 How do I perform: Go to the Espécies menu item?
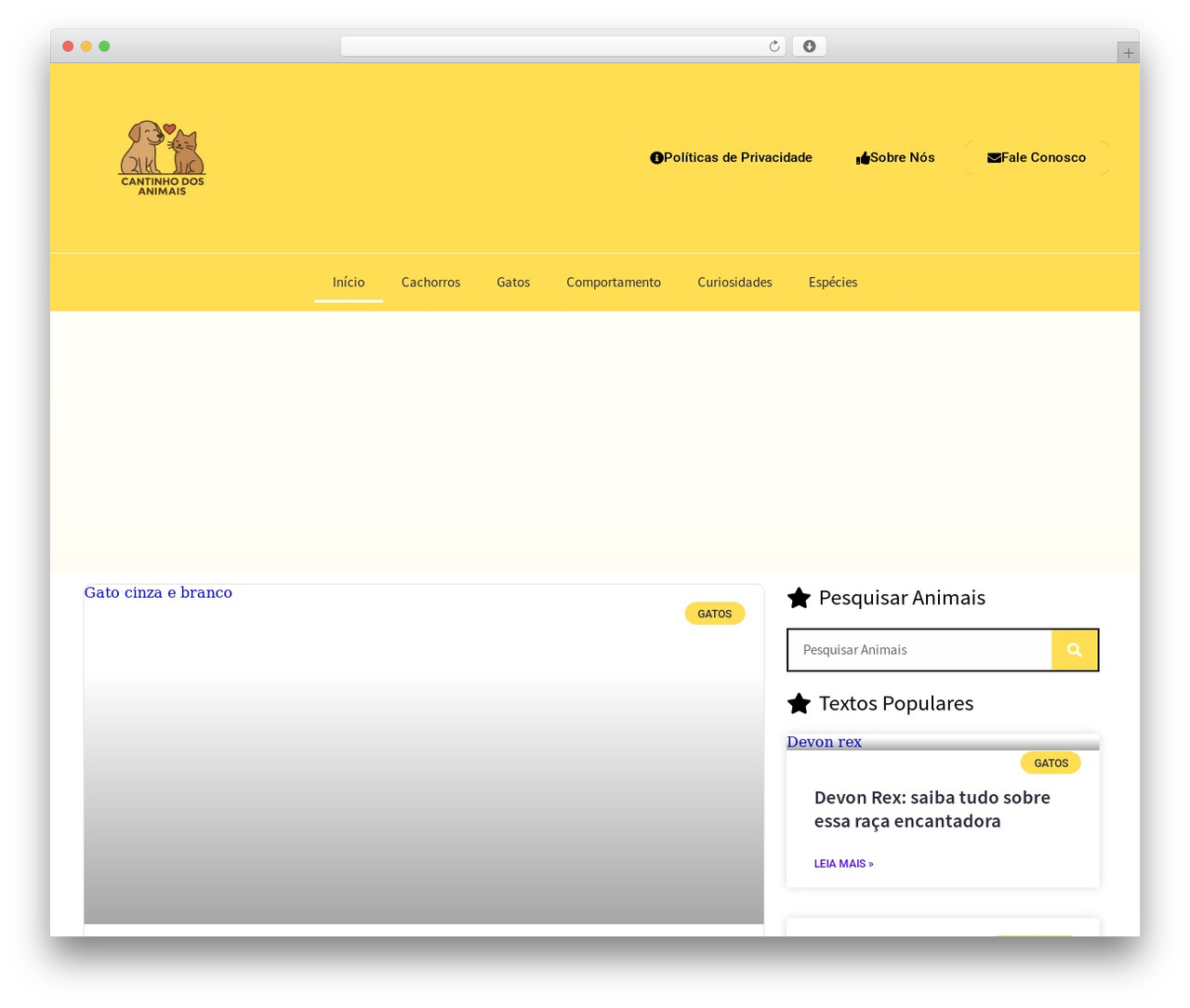click(833, 283)
